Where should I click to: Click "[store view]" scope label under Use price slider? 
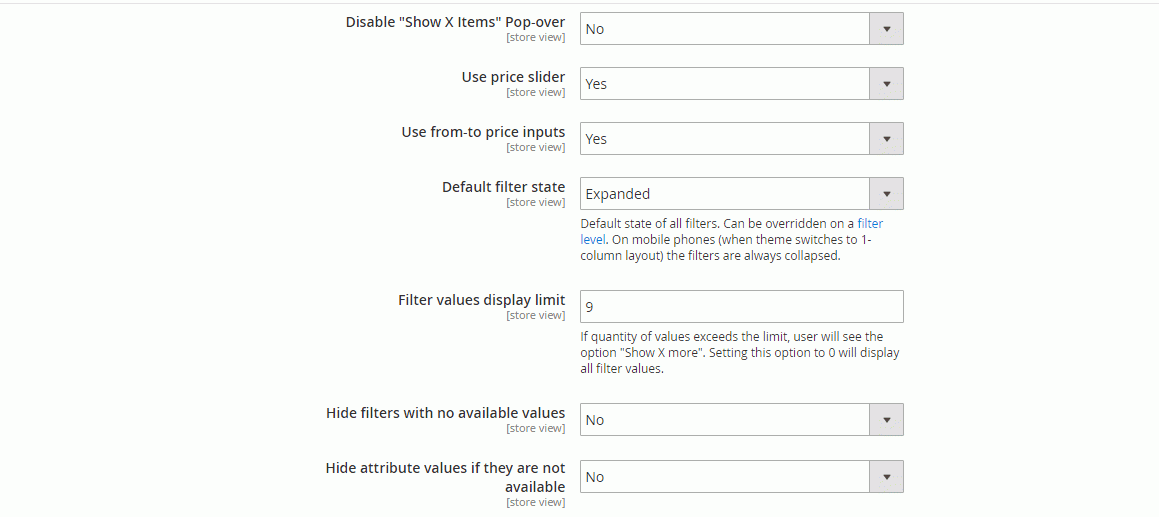point(535,93)
